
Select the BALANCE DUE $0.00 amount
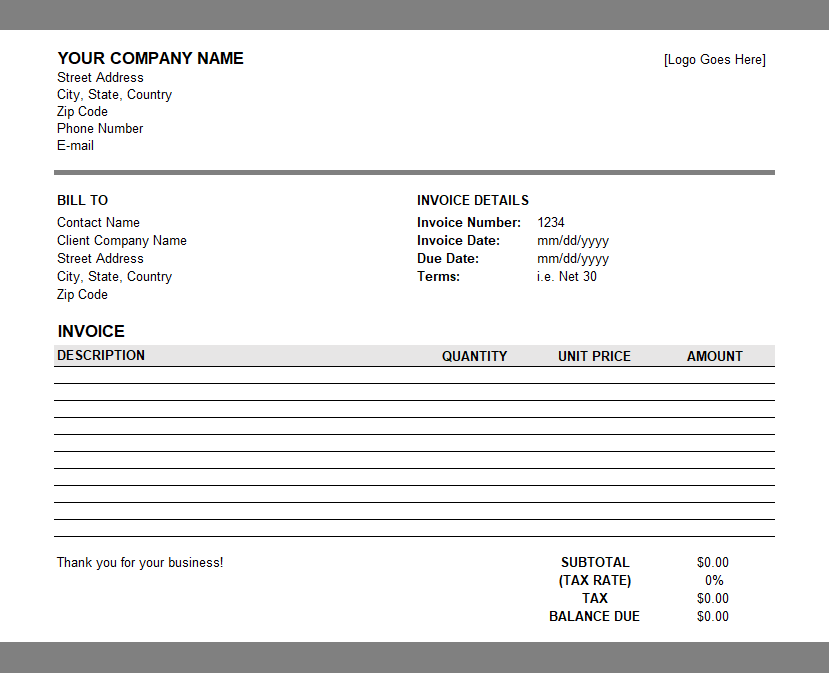click(713, 617)
